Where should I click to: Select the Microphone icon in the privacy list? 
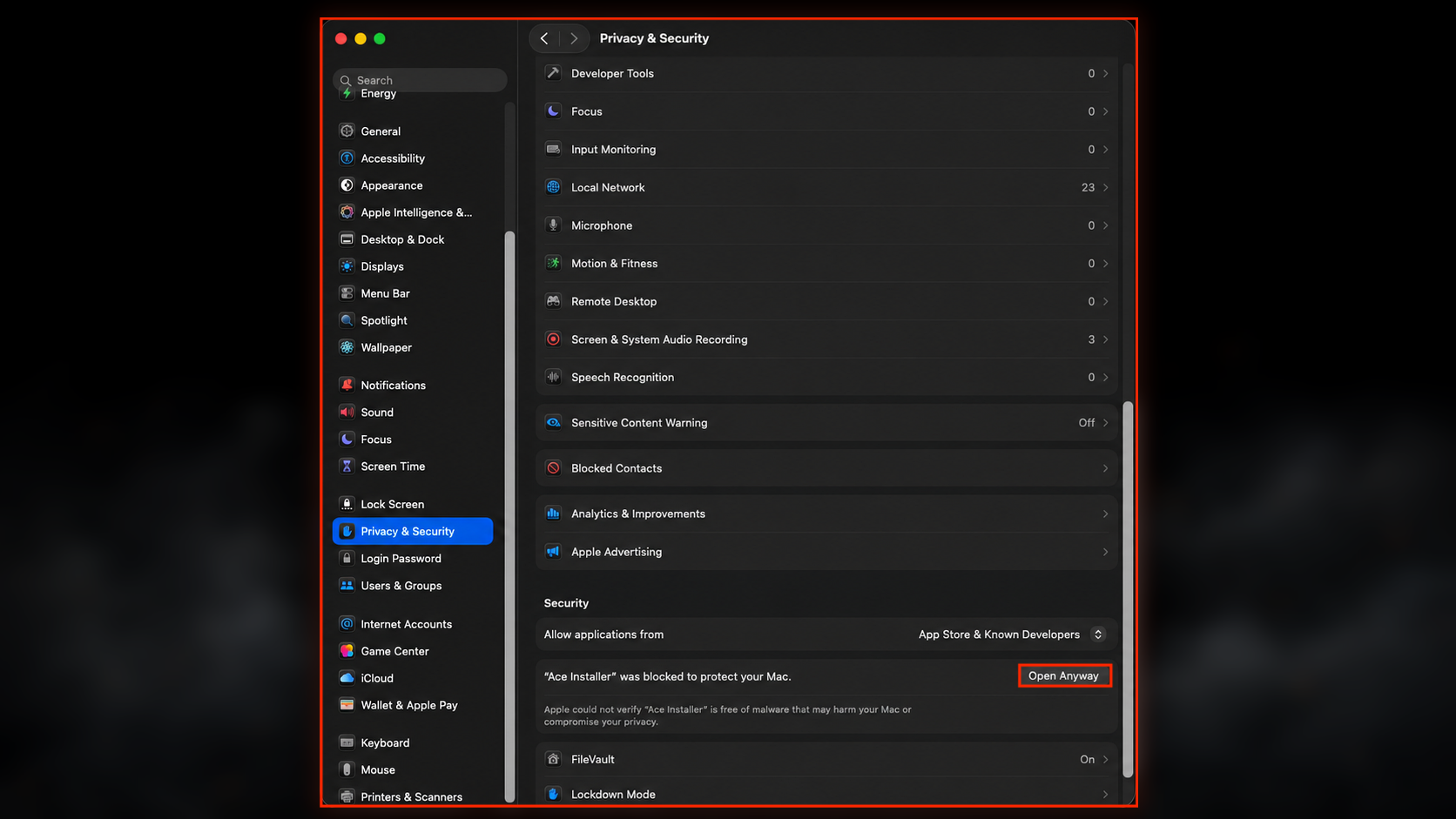tap(553, 225)
